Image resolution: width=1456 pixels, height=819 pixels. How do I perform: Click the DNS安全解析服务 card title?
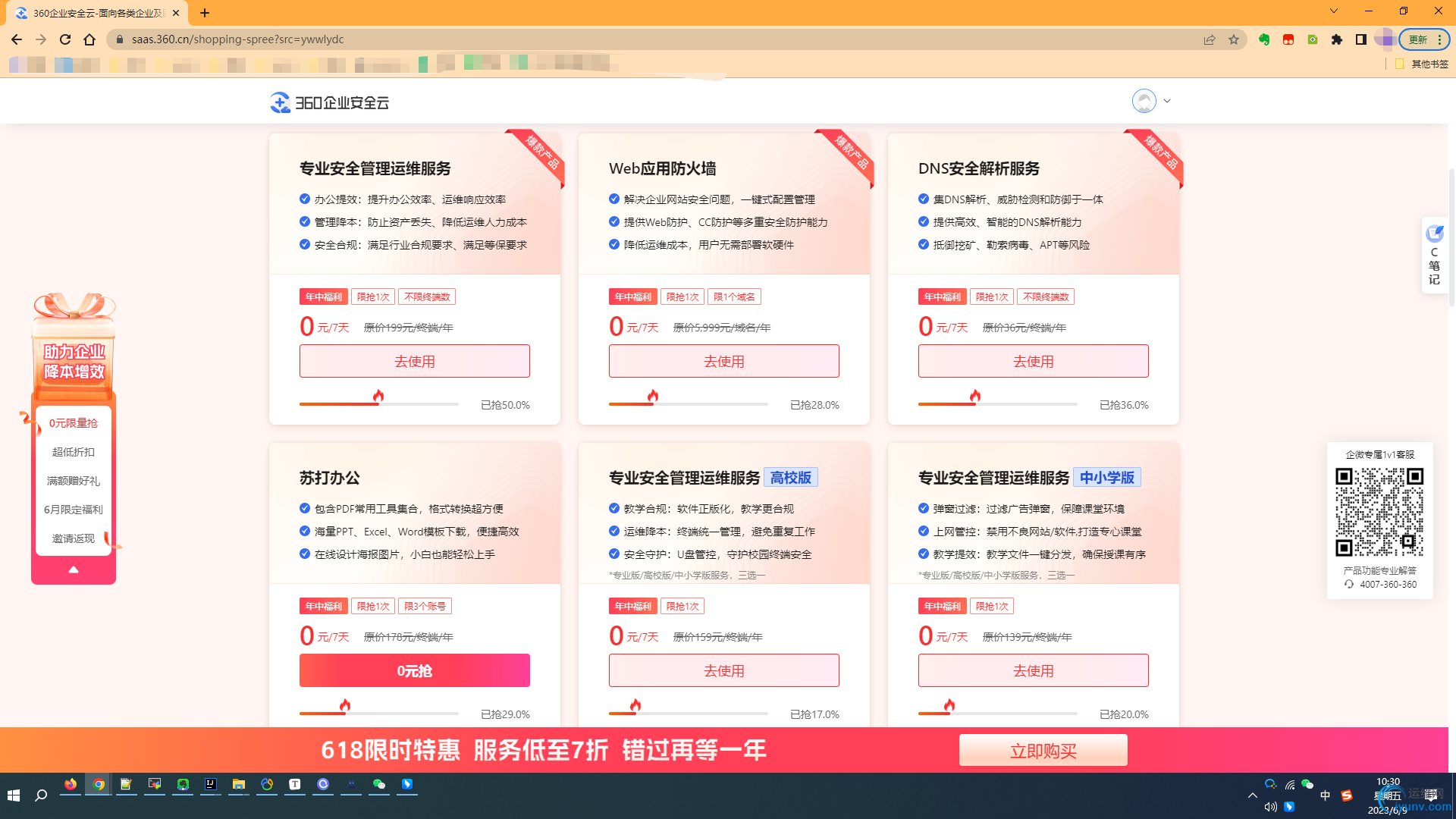[x=979, y=168]
